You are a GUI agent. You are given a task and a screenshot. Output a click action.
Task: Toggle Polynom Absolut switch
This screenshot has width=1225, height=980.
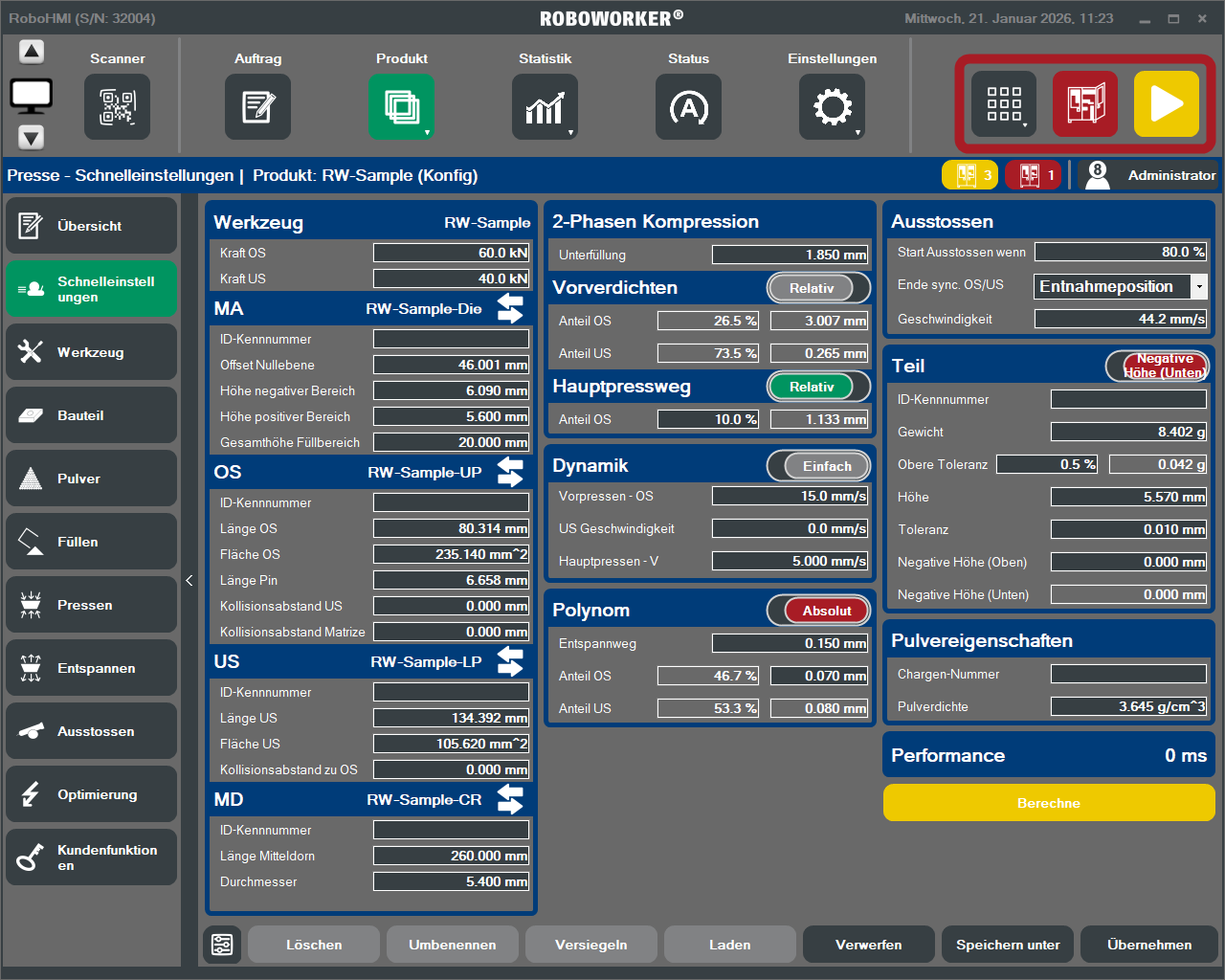click(818, 611)
